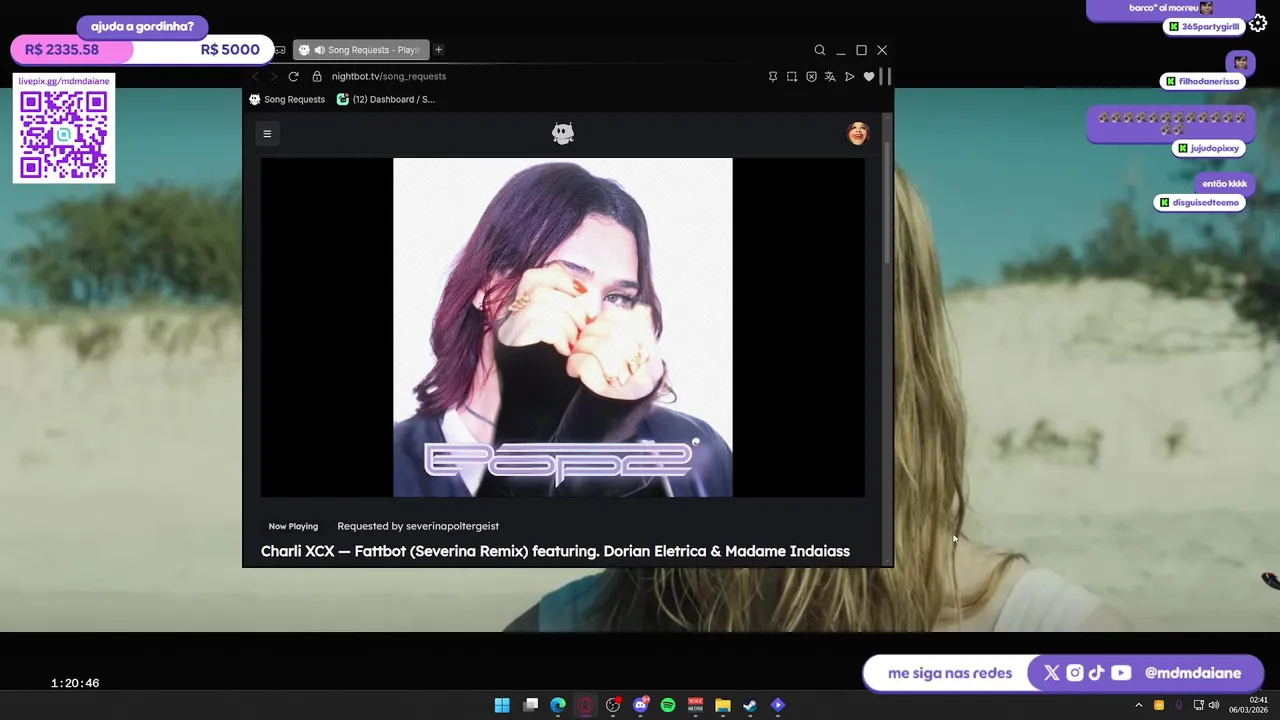Open browser tab search magnifier
This screenshot has width=1280, height=720.
click(x=820, y=50)
